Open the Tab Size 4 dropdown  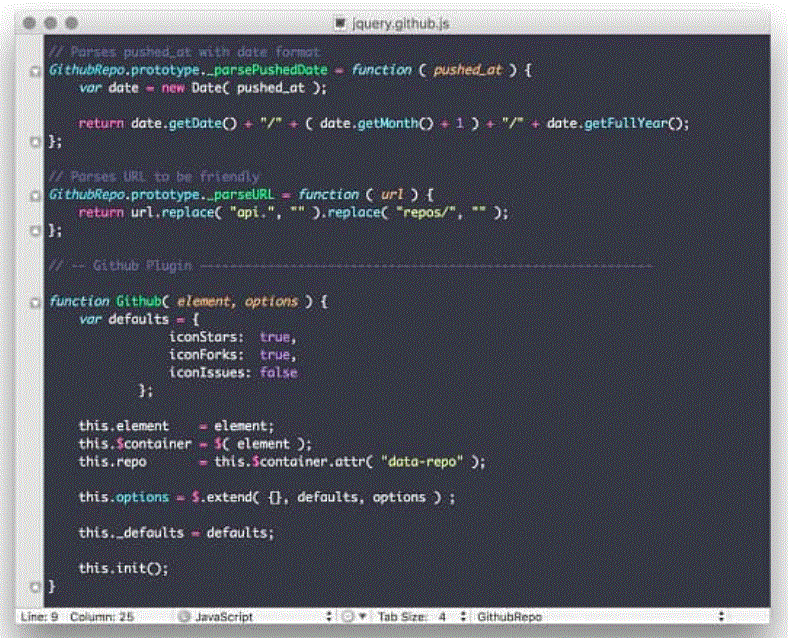click(x=422, y=616)
